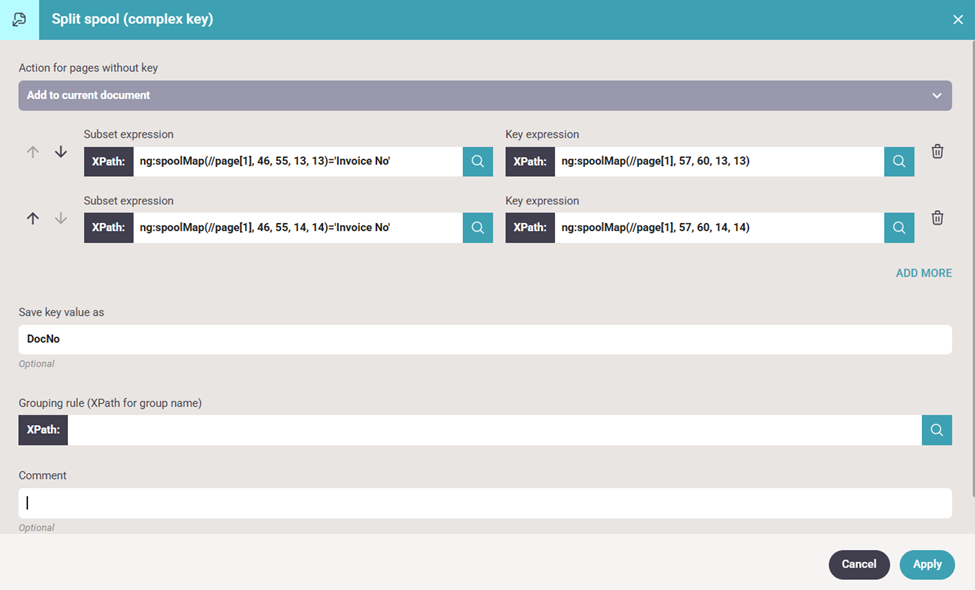975x590 pixels.
Task: Search first row Subset expression XPath
Action: coord(477,162)
